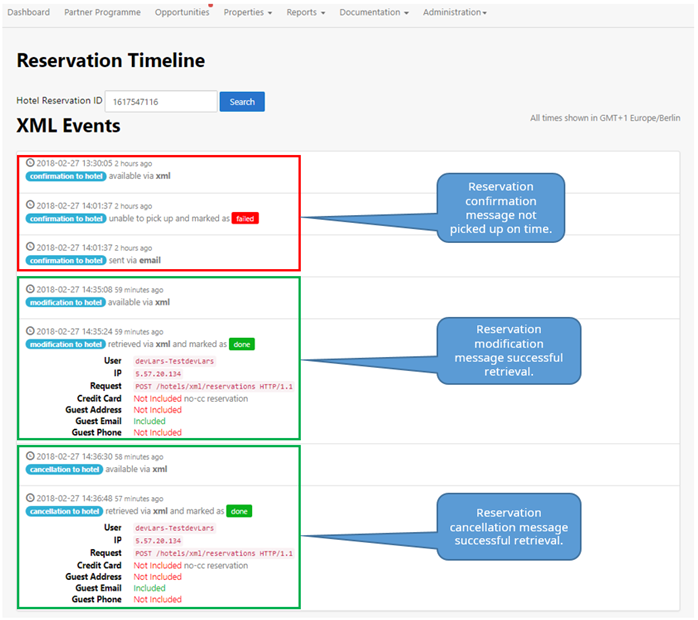Click the red 'failed' status badge
The height and width of the screenshot is (620, 698).
click(x=245, y=218)
